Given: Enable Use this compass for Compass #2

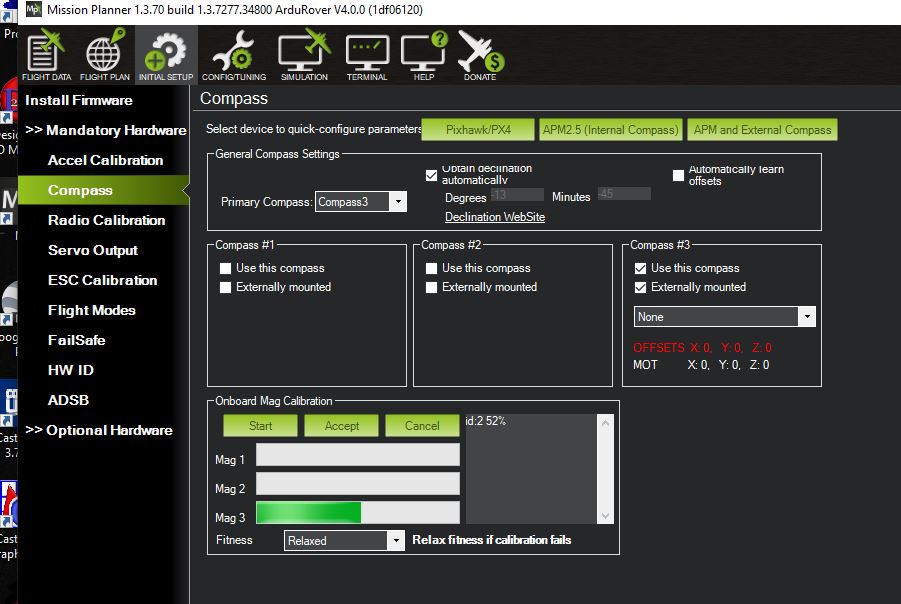Looking at the screenshot, I should click(432, 268).
